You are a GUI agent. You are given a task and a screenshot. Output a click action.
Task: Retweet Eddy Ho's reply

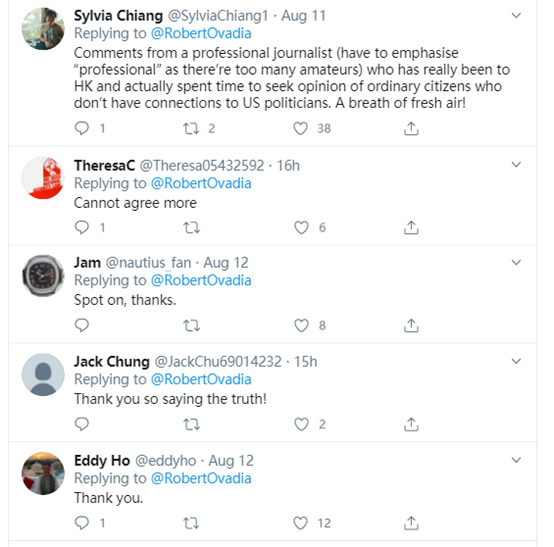191,523
